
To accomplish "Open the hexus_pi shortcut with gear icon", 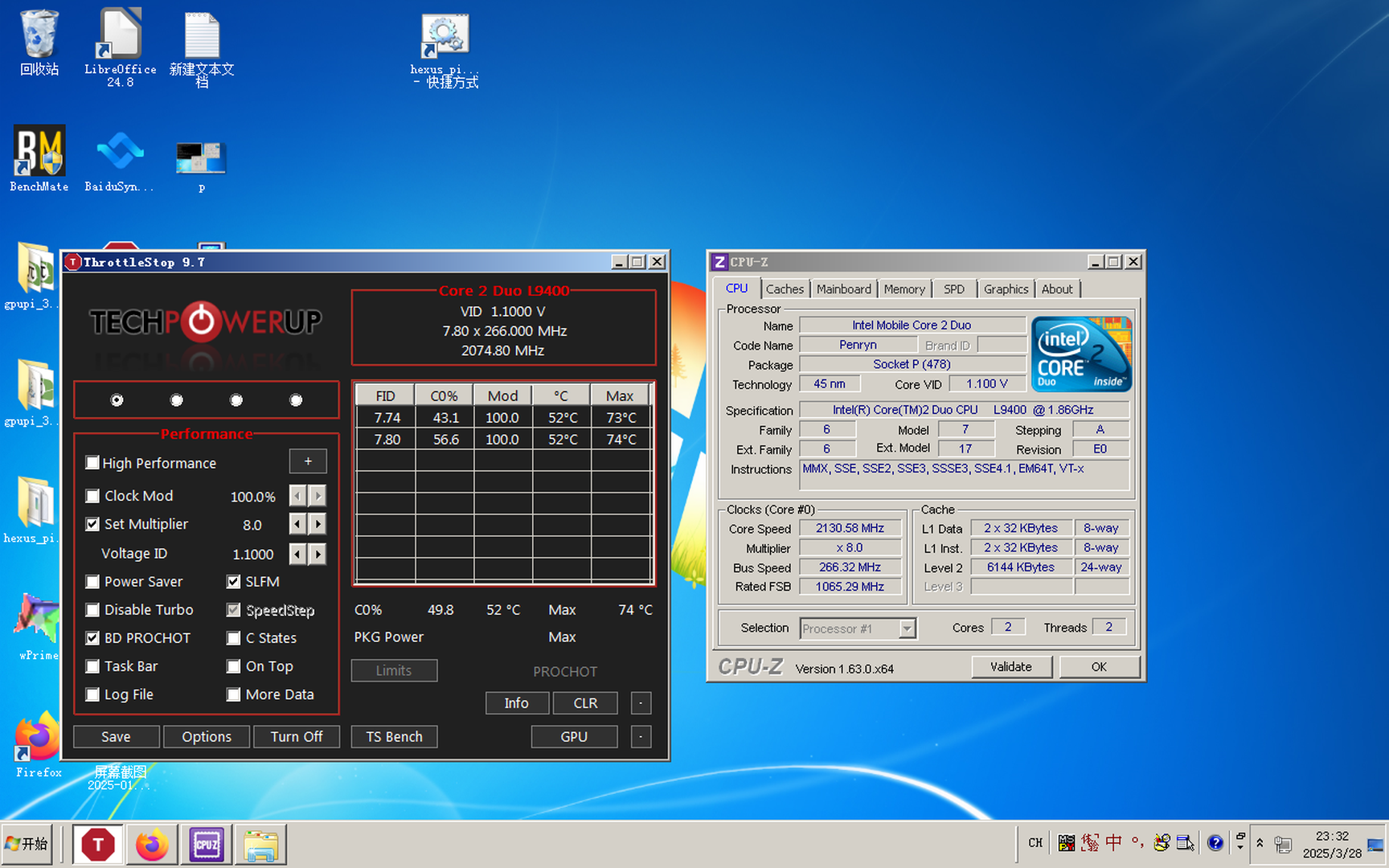I will click(445, 50).
